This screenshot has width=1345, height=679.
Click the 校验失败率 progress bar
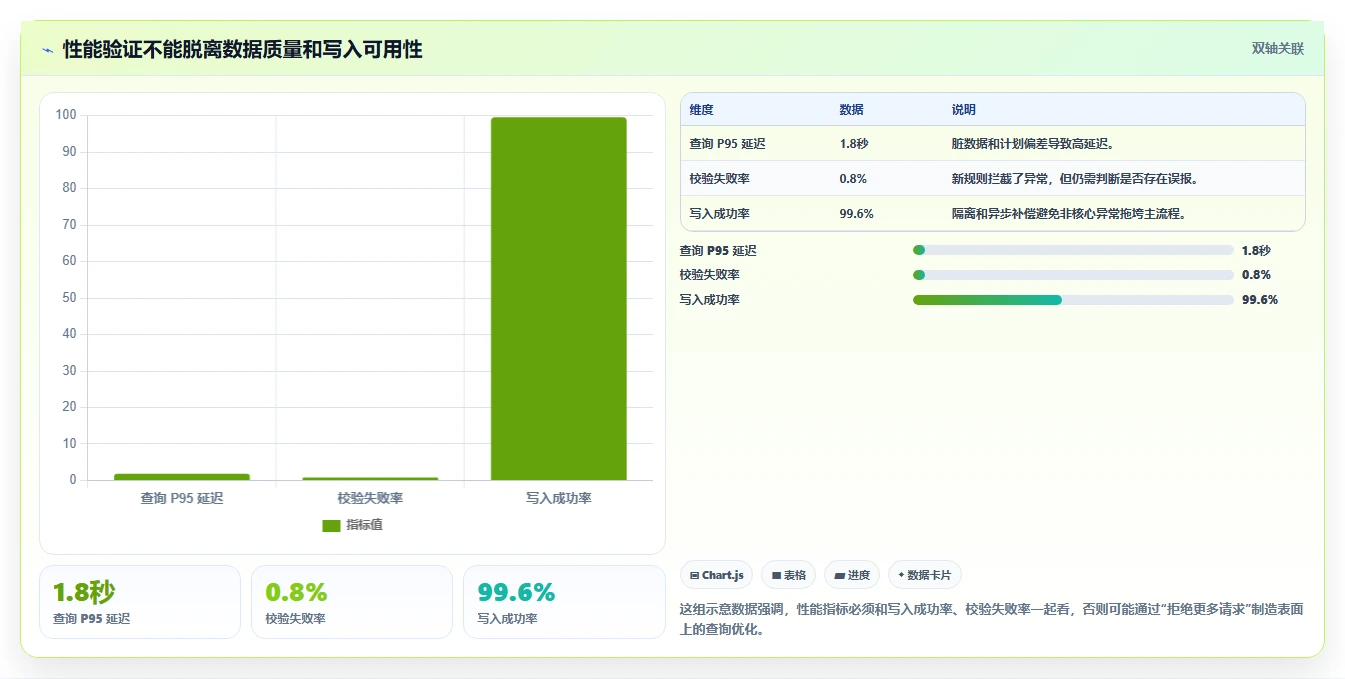click(x=1073, y=275)
